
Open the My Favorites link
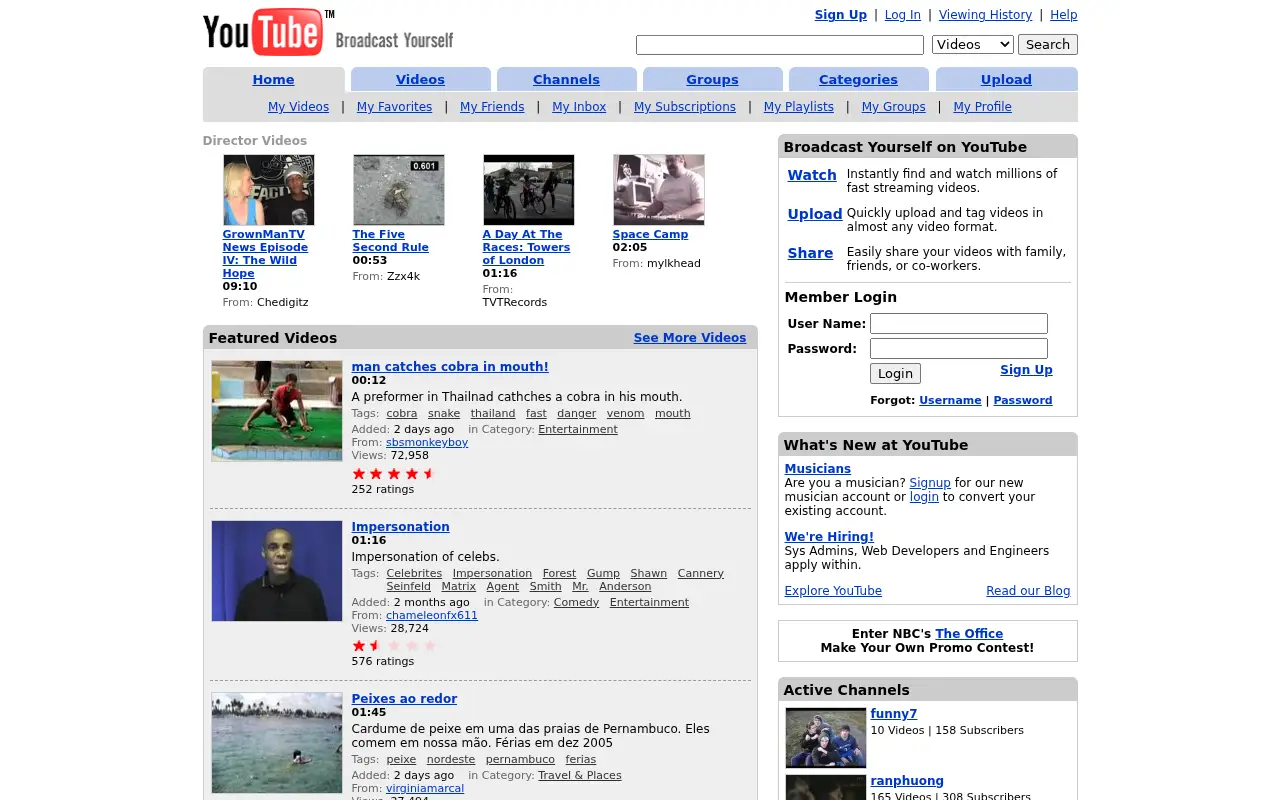coord(394,107)
